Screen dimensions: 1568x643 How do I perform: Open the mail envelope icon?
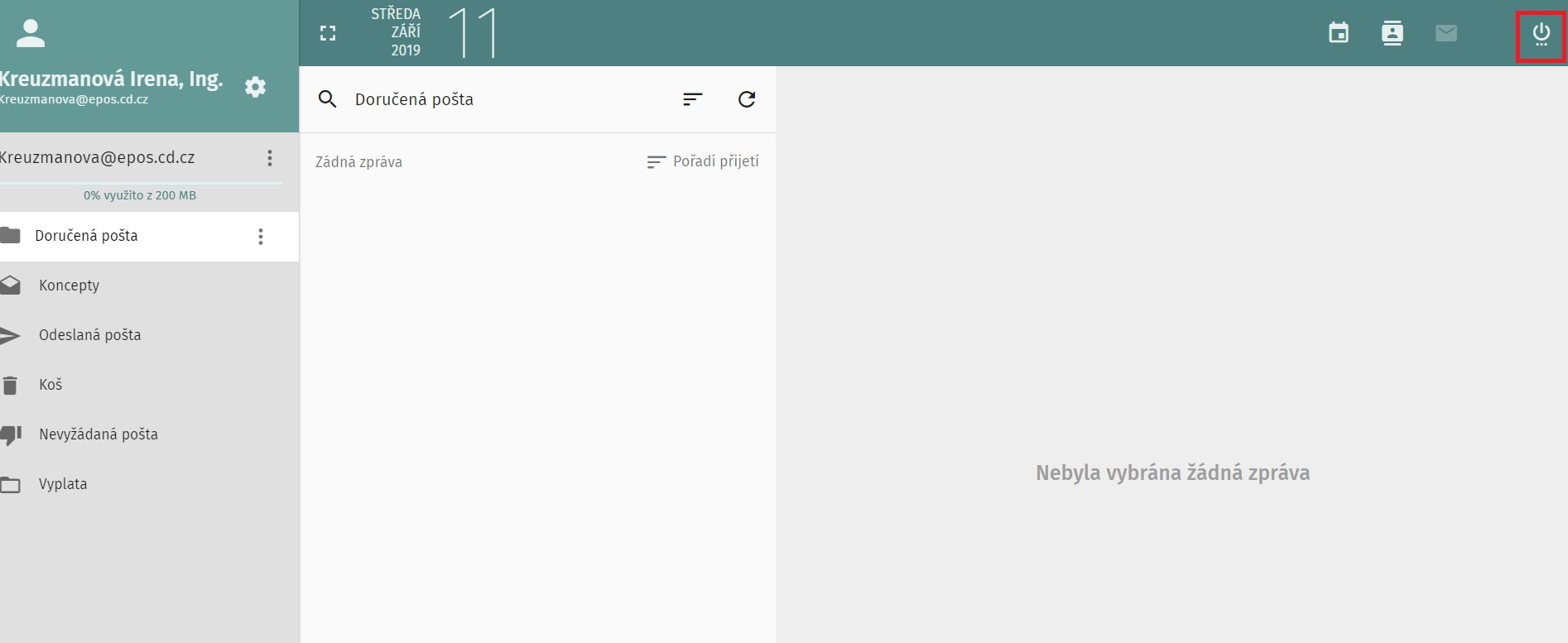(x=1446, y=33)
